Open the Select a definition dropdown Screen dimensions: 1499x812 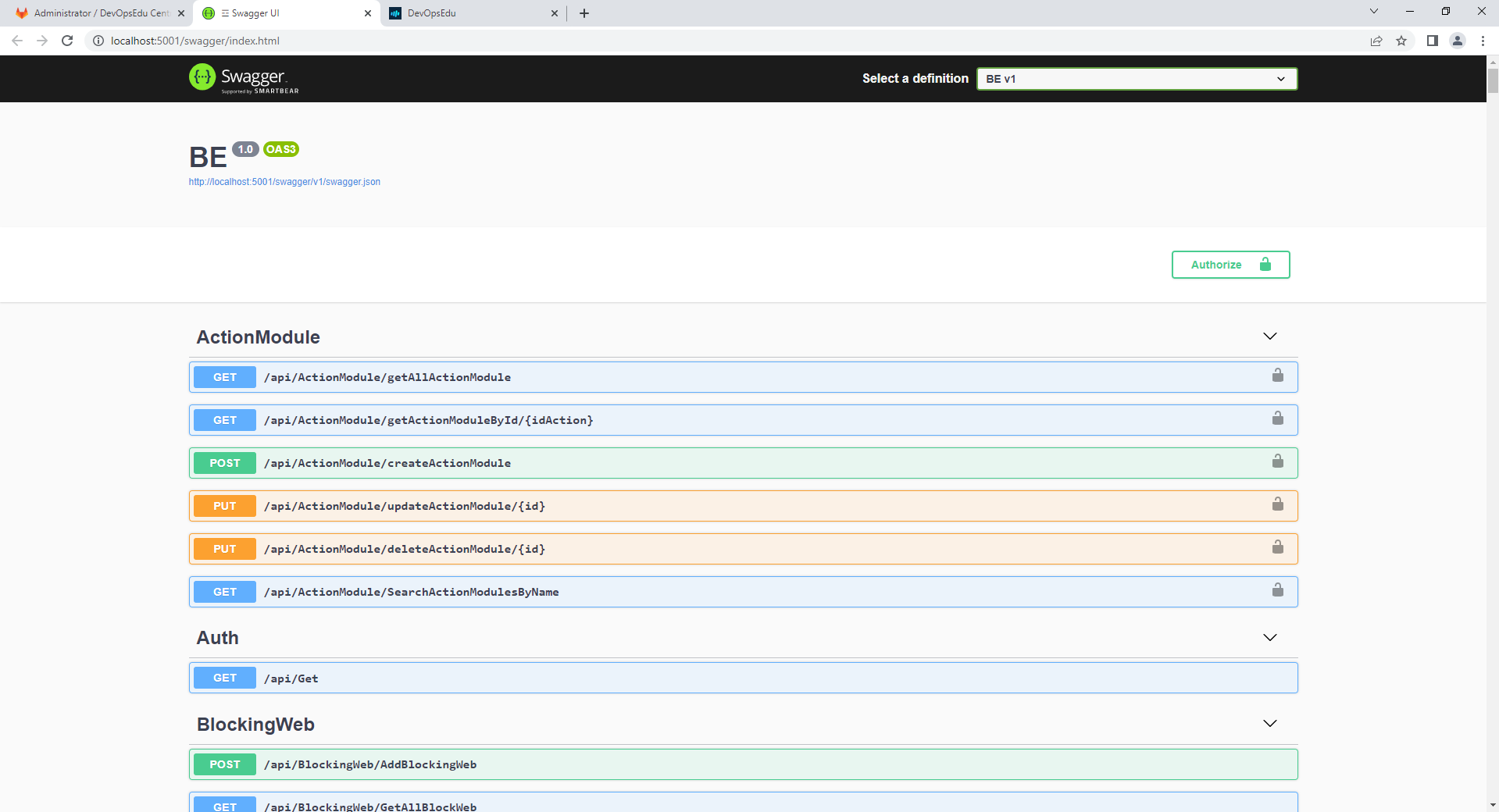[1137, 79]
